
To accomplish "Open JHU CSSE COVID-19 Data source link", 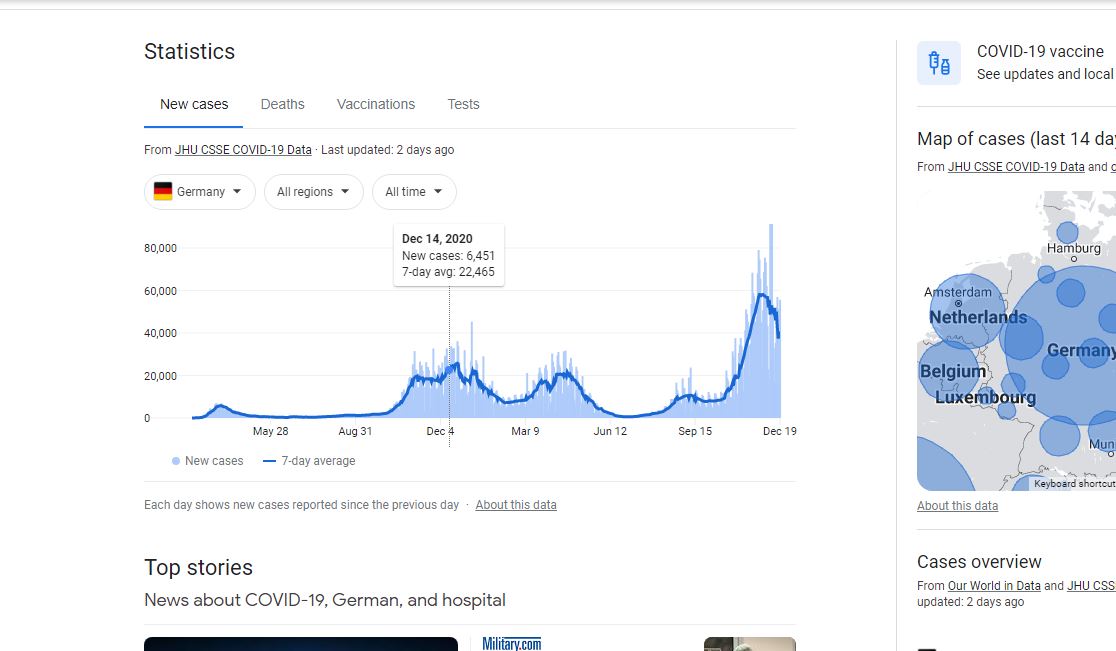I will point(243,150).
